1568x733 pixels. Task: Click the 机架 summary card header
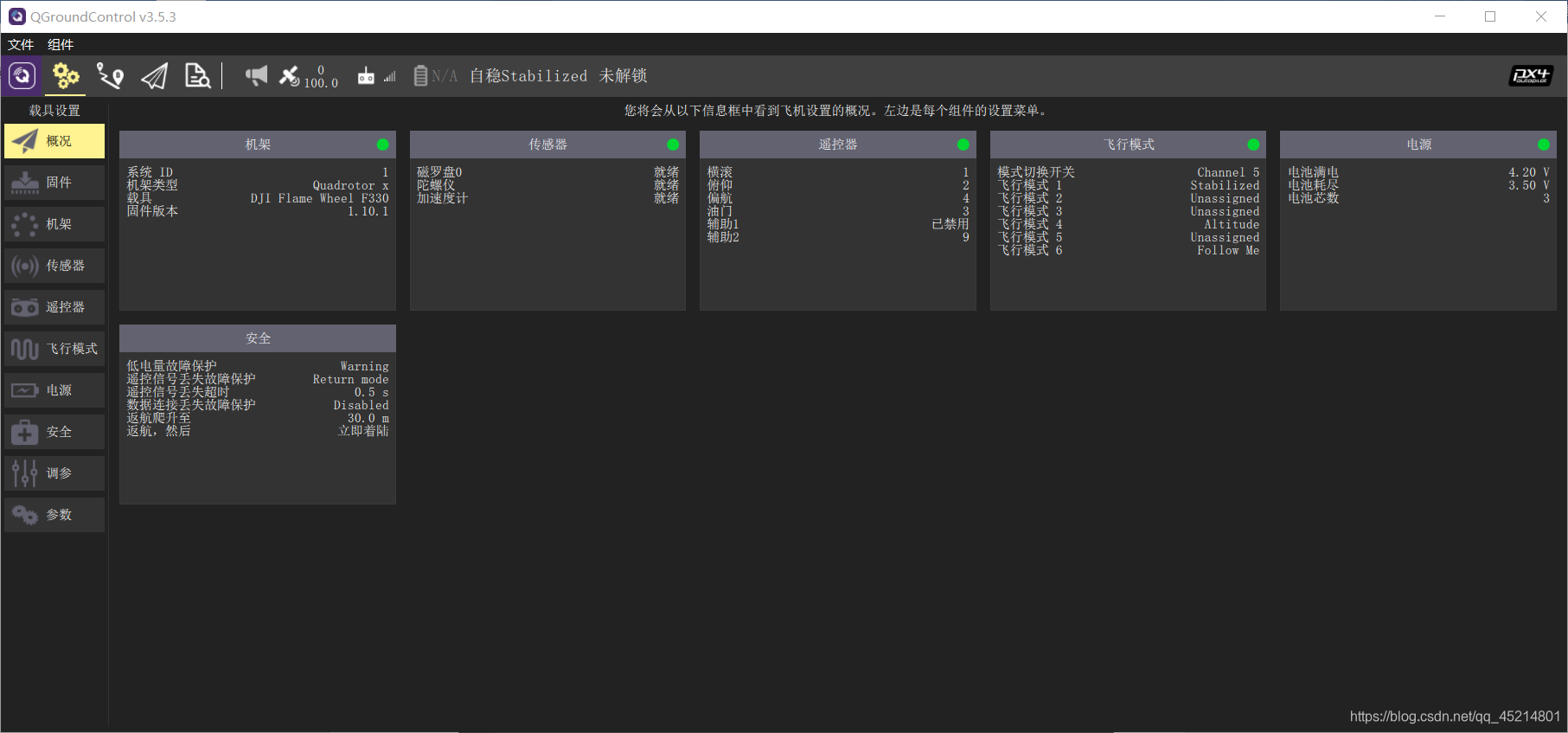258,145
